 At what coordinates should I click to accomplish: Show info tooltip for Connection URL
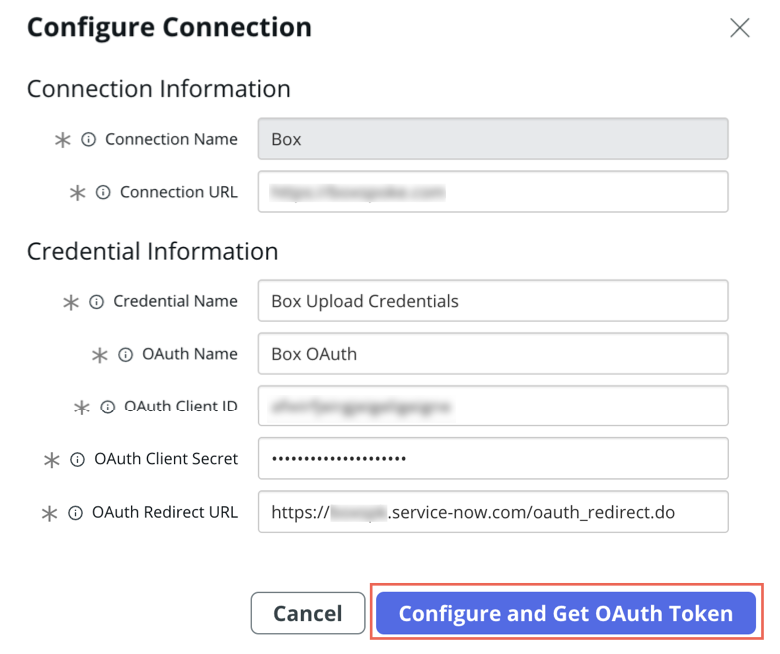click(x=103, y=192)
